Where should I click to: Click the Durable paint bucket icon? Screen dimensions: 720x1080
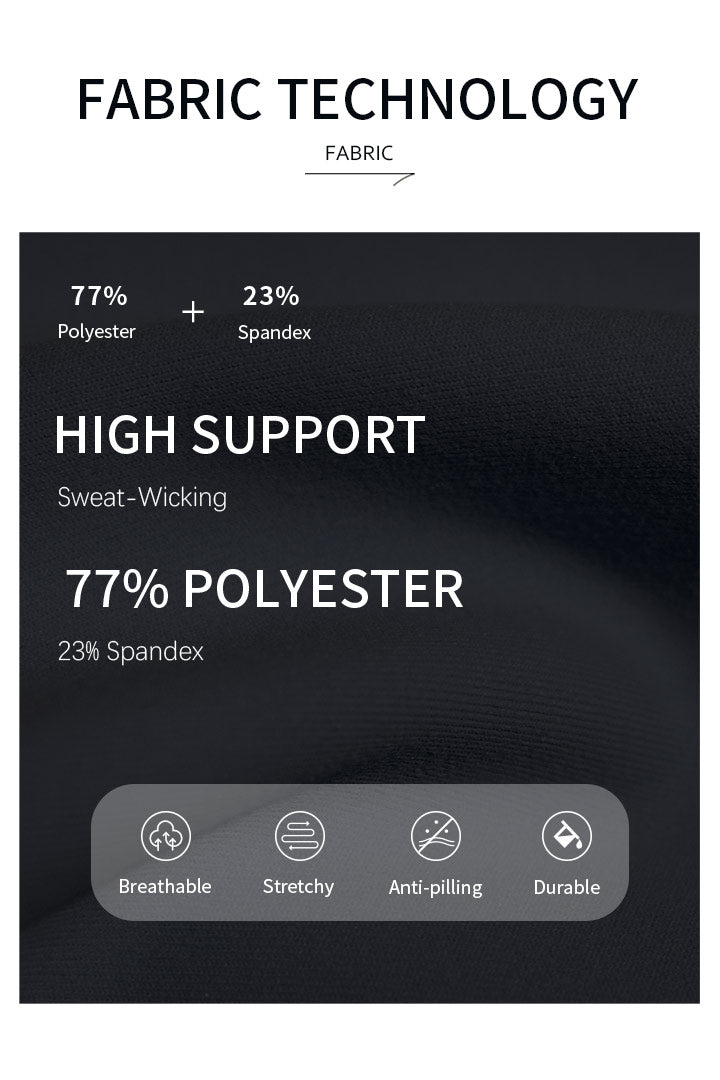tap(567, 836)
